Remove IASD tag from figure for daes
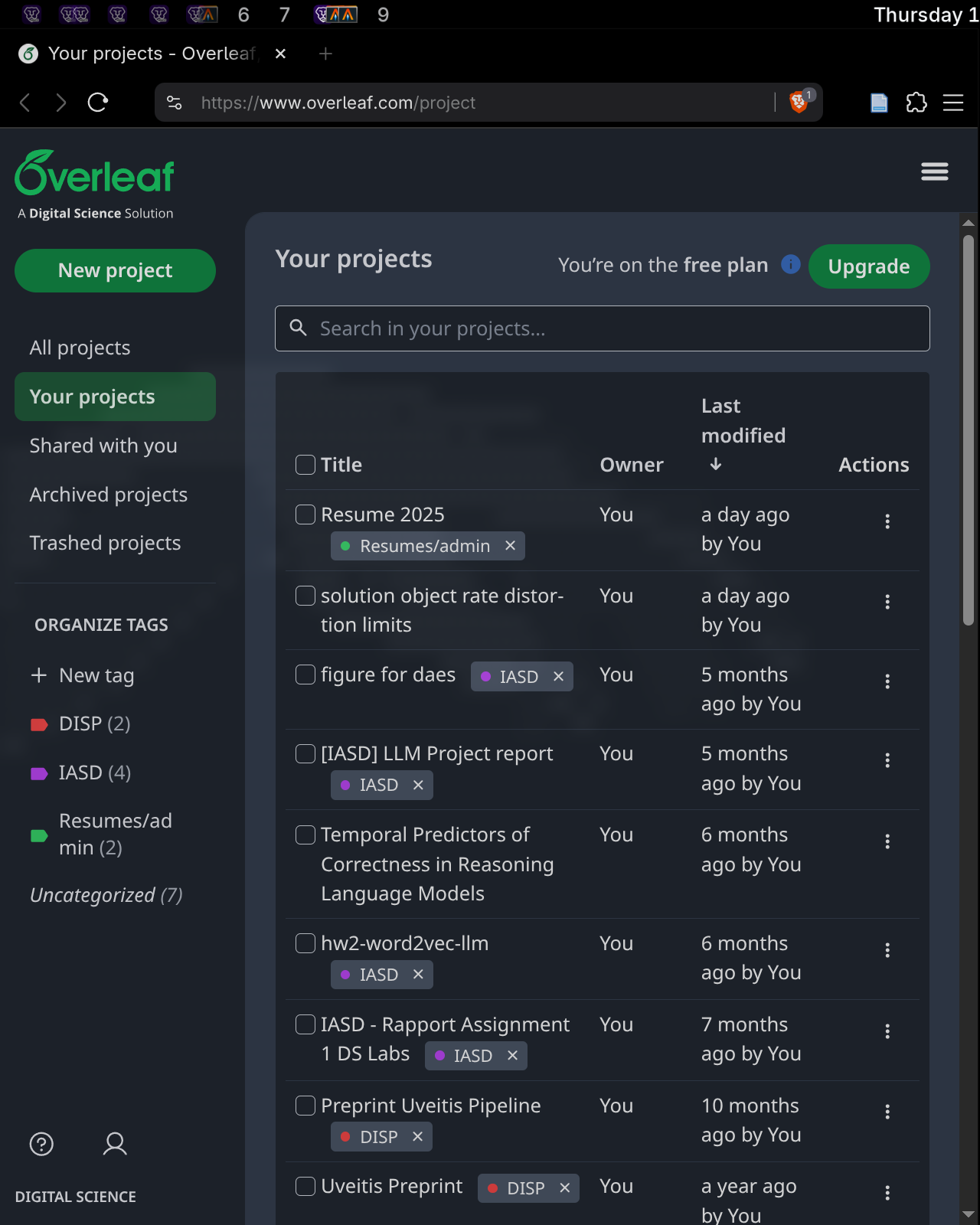The width and height of the screenshot is (980, 1225). point(559,677)
